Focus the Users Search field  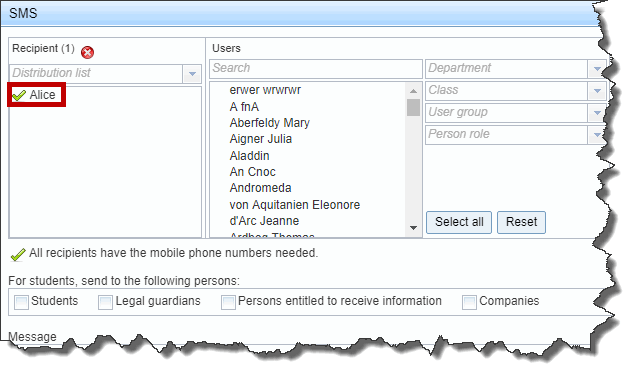click(316, 69)
